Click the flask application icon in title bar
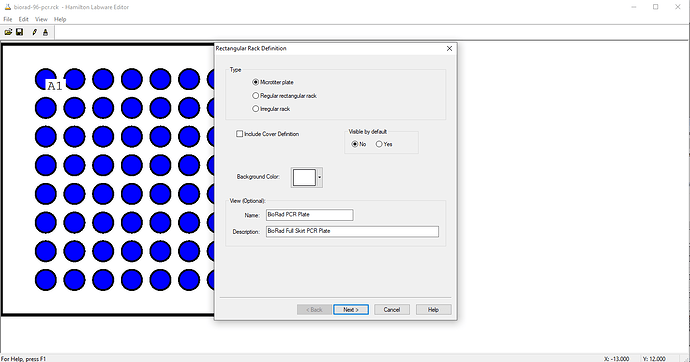The image size is (690, 362). [x=7, y=7]
